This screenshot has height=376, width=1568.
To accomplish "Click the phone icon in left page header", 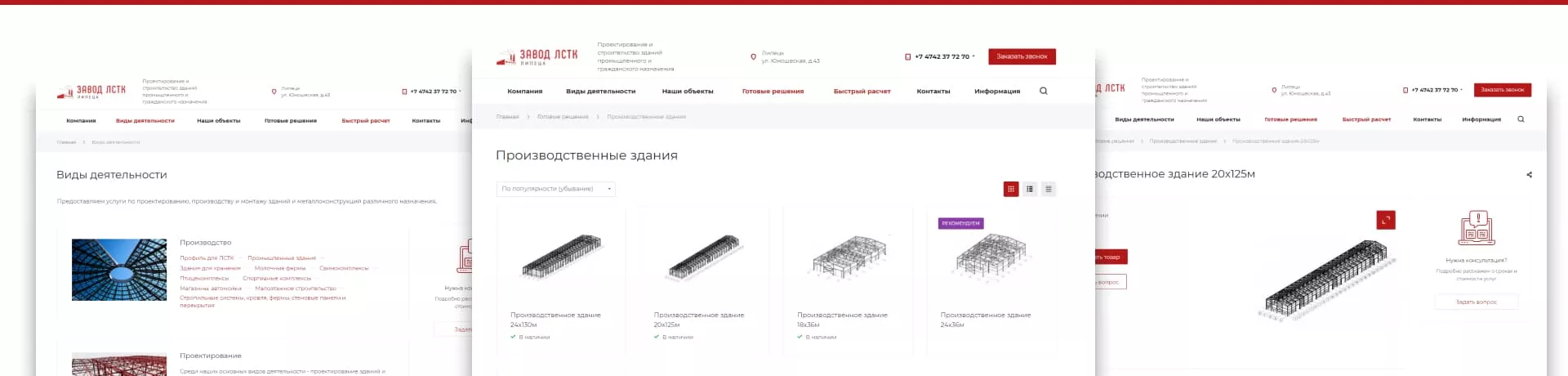I will click(x=404, y=92).
